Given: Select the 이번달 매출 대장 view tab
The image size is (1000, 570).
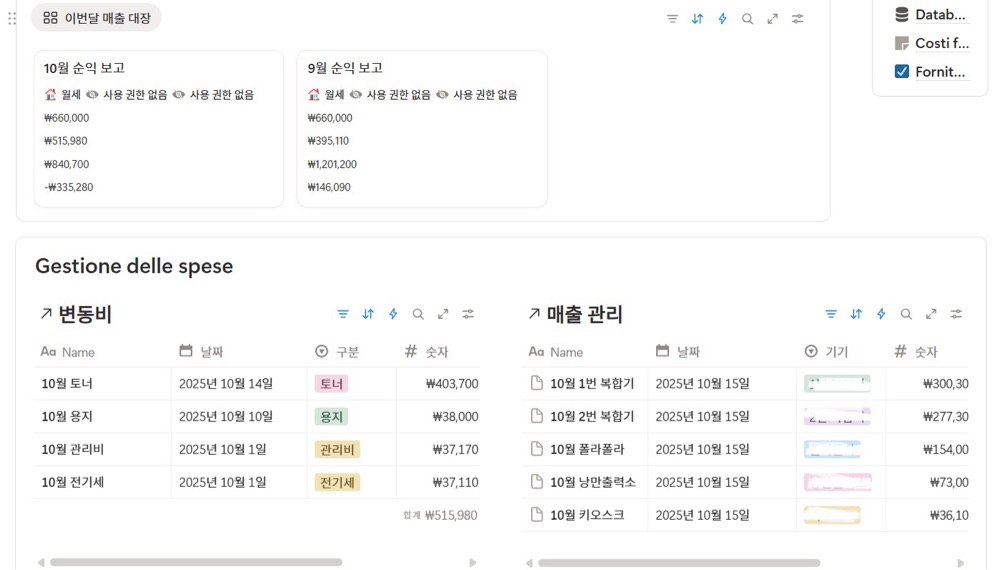Looking at the screenshot, I should 97,18.
